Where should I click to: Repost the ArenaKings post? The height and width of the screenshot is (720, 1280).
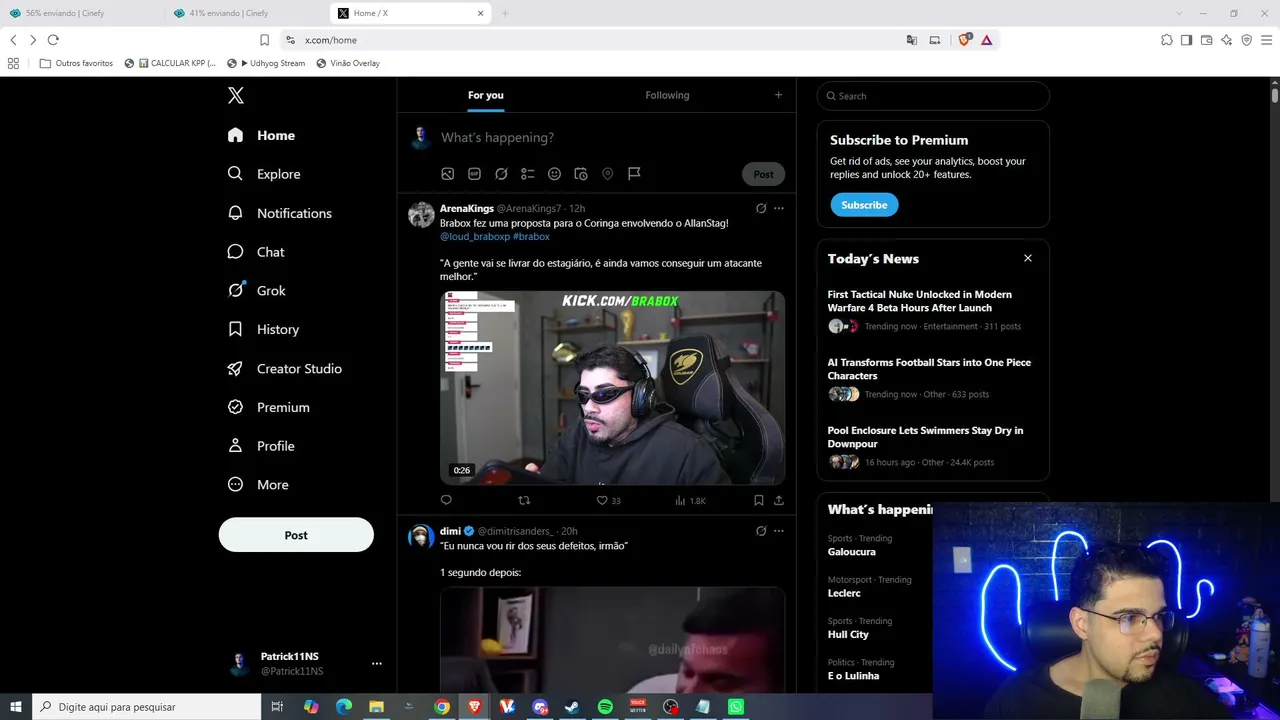click(x=524, y=500)
